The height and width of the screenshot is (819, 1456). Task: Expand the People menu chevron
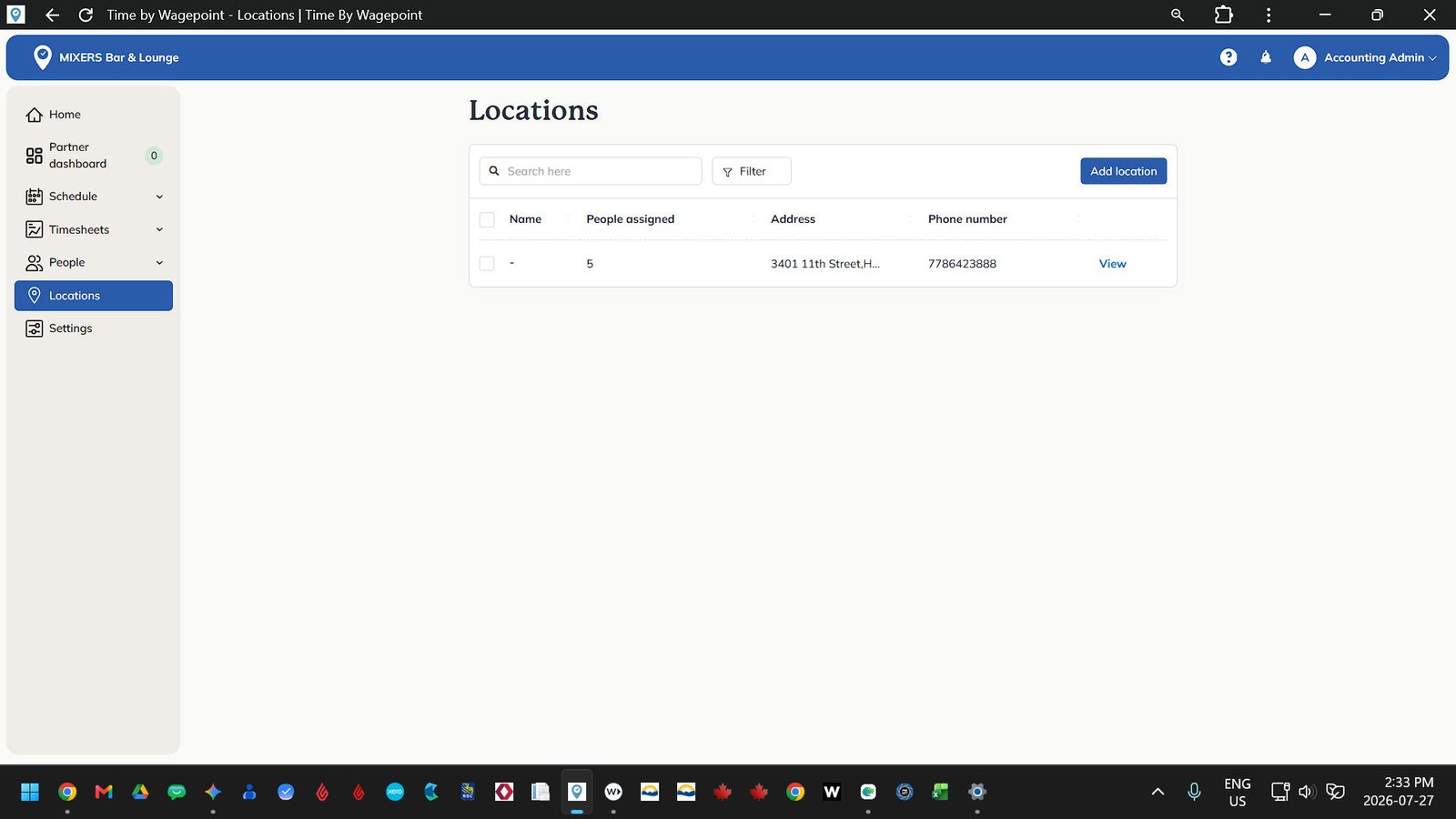pyautogui.click(x=159, y=263)
